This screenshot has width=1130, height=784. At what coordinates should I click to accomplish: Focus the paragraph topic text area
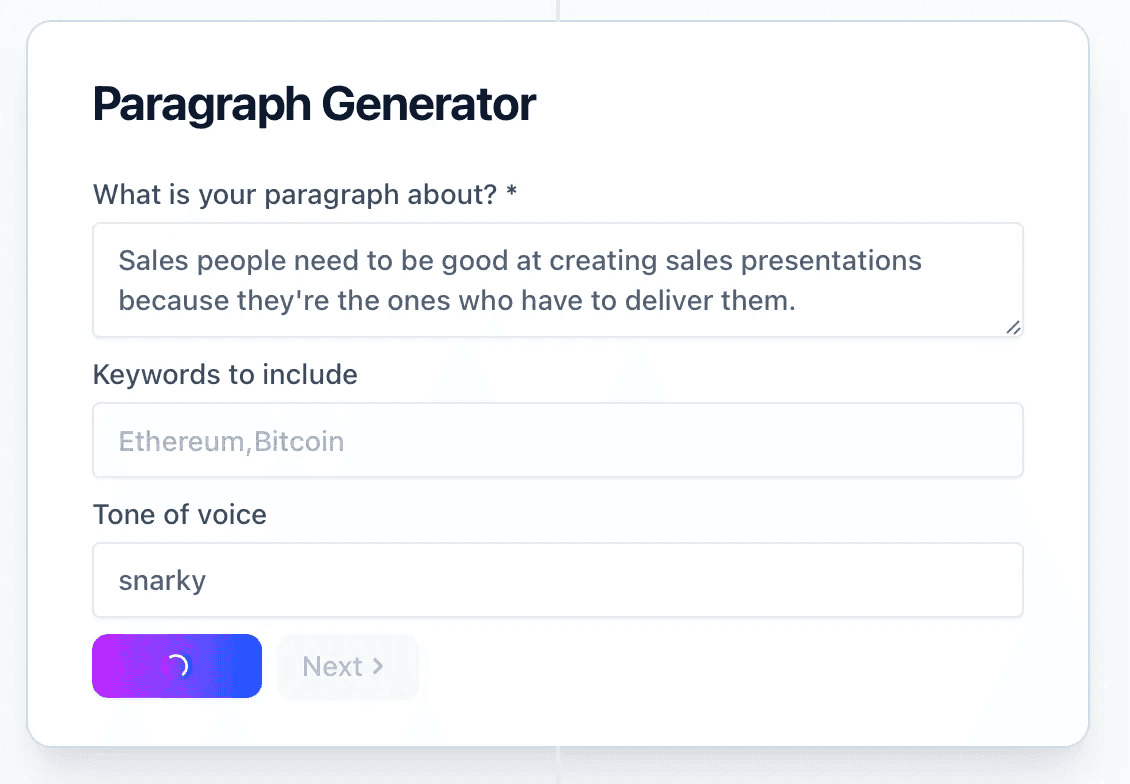click(x=557, y=280)
